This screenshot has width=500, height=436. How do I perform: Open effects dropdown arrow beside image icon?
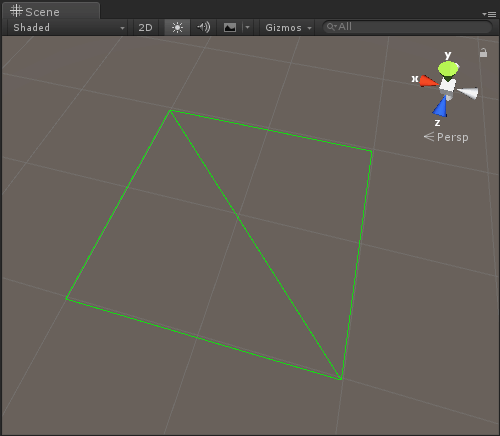pyautogui.click(x=247, y=27)
